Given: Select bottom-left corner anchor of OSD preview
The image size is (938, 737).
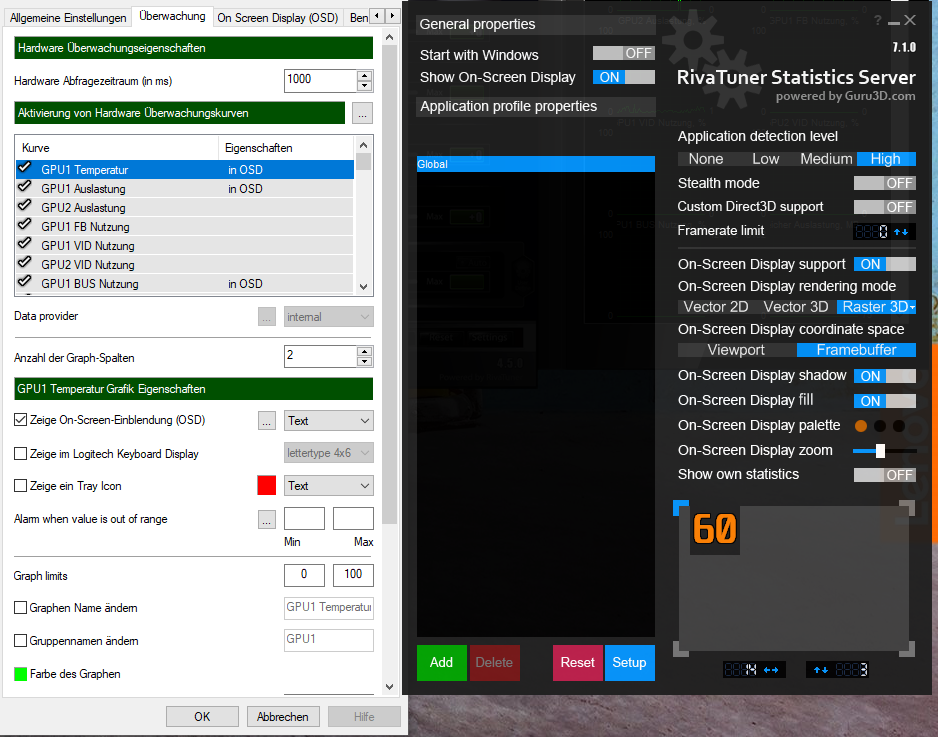Looking at the screenshot, I should [x=681, y=648].
